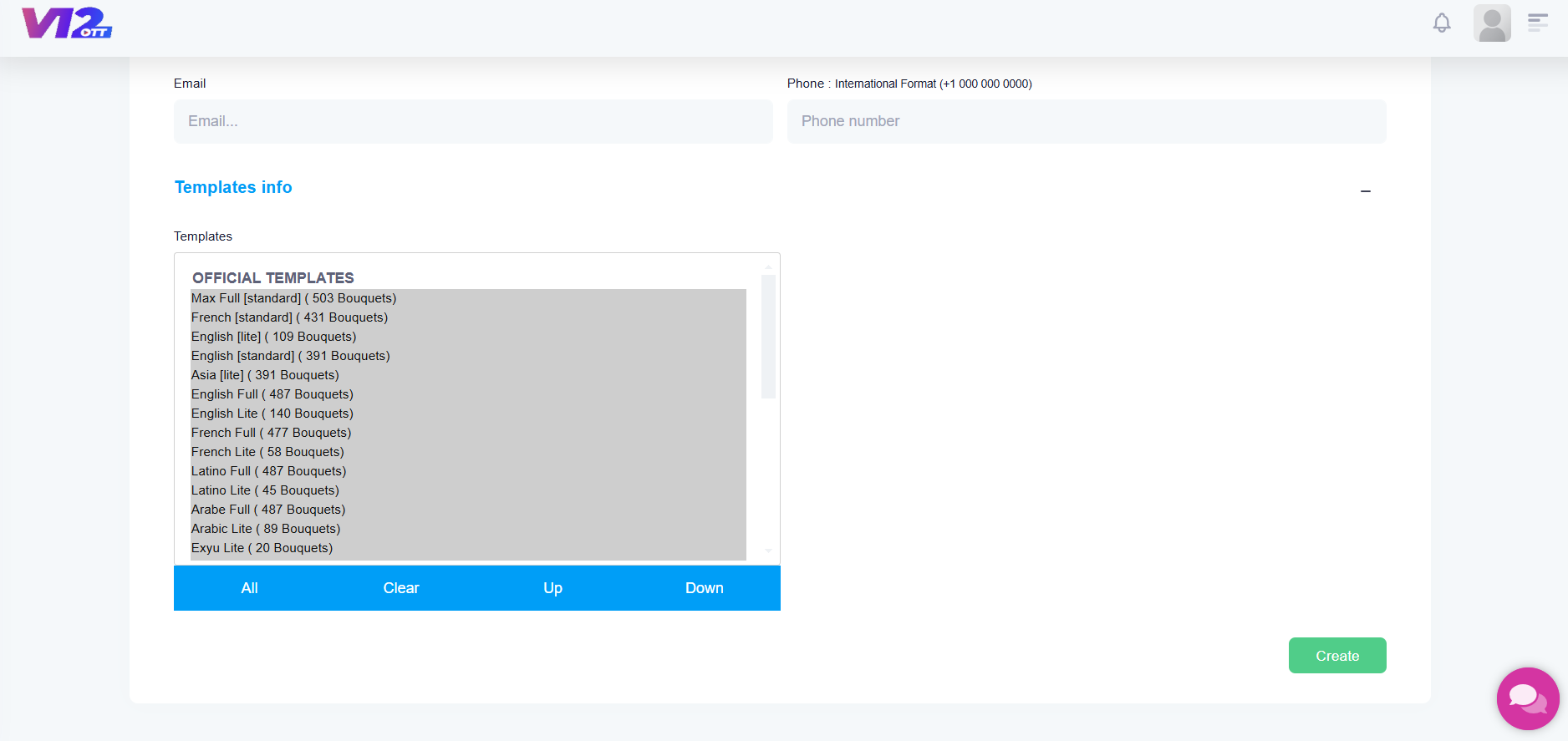The image size is (1568, 741).
Task: Move selected template Down
Action: tap(705, 588)
